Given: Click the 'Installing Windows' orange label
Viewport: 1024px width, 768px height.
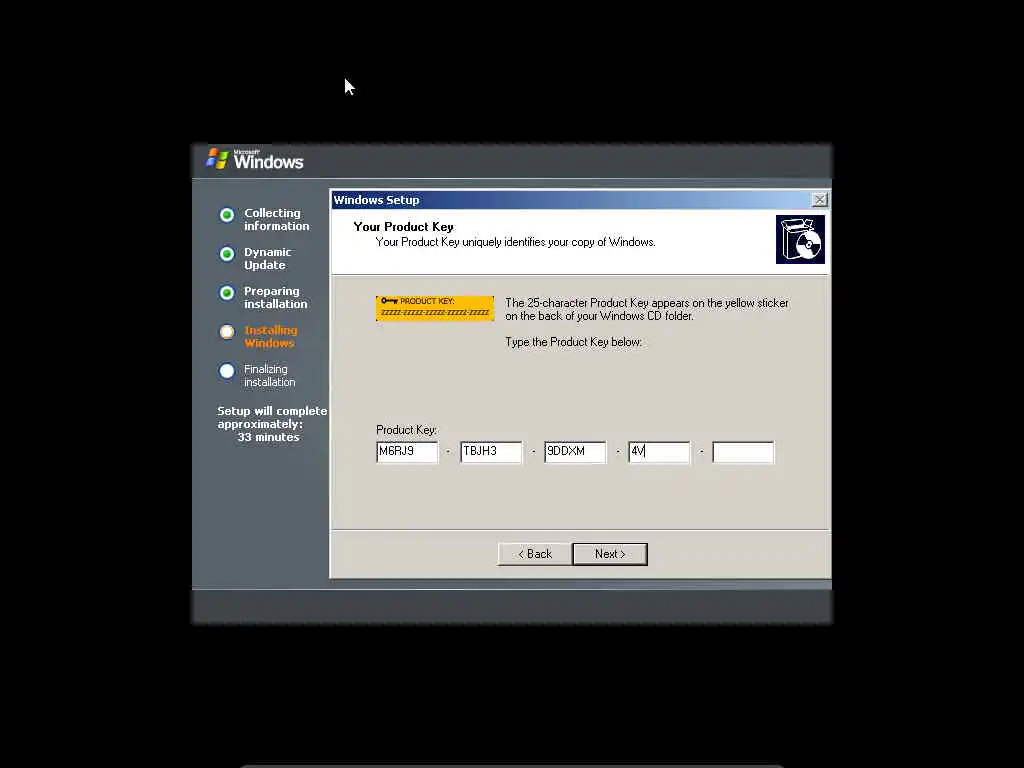Looking at the screenshot, I should [270, 336].
